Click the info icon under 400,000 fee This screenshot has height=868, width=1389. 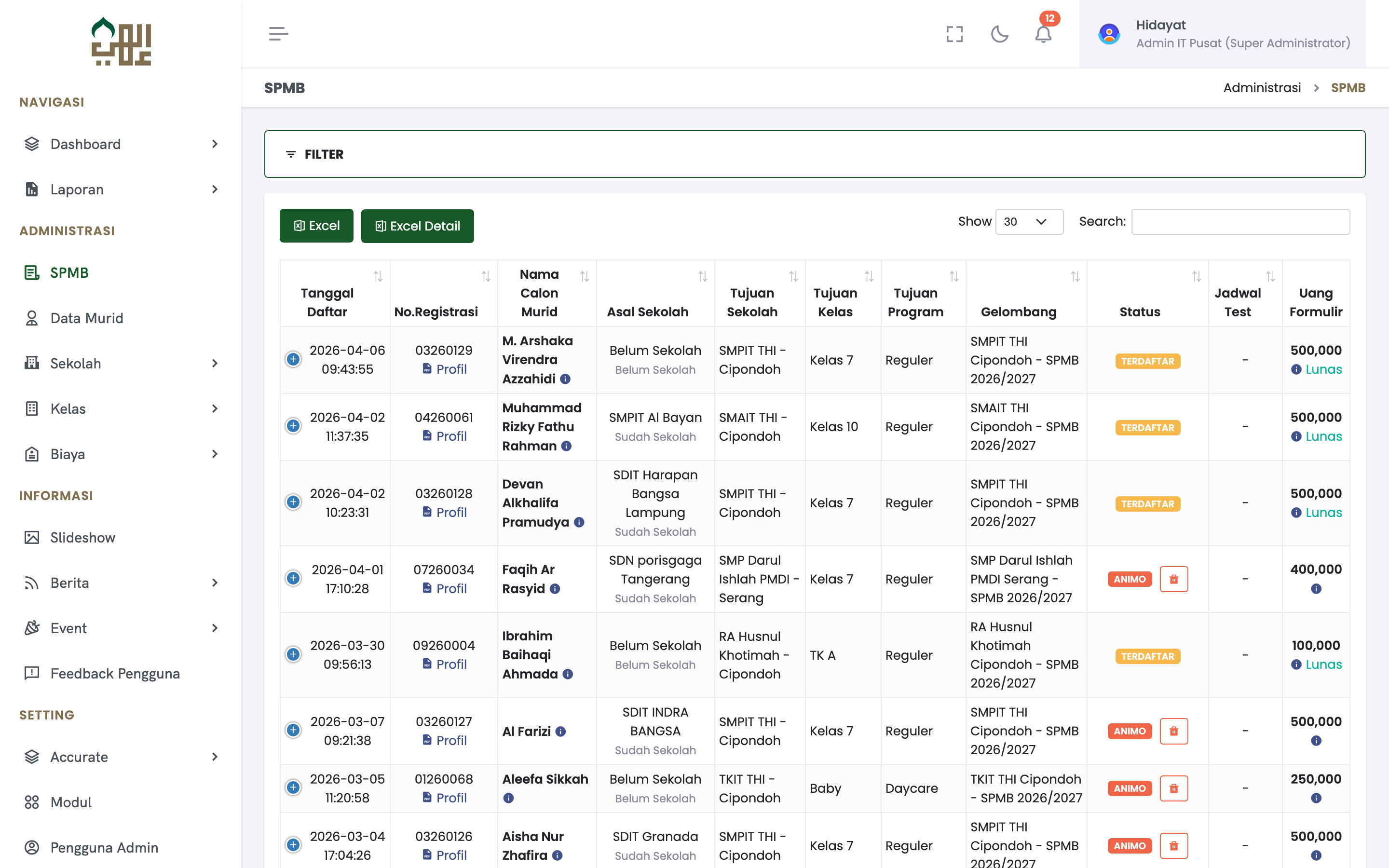(x=1316, y=589)
